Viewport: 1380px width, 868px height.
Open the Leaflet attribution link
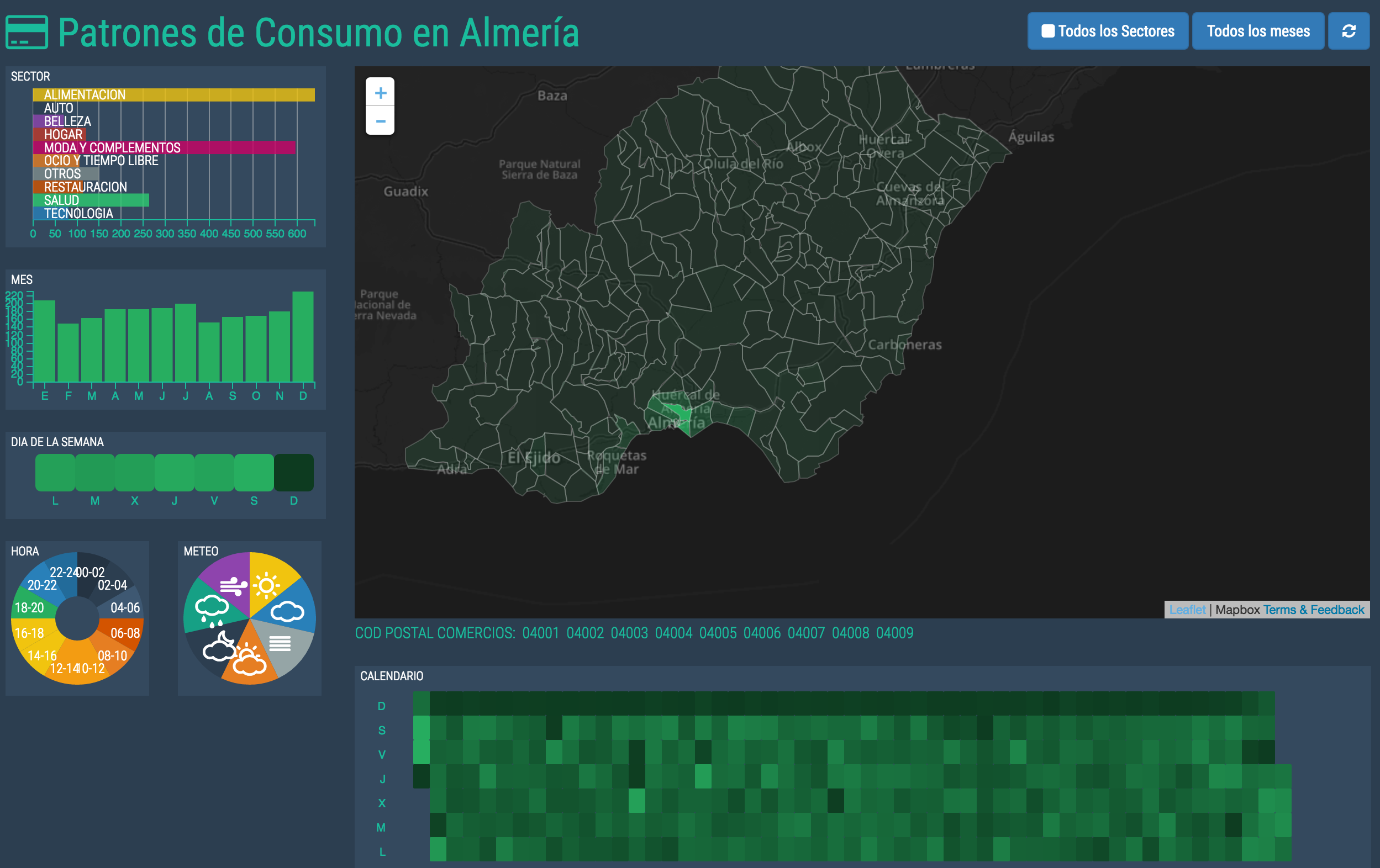(1187, 610)
